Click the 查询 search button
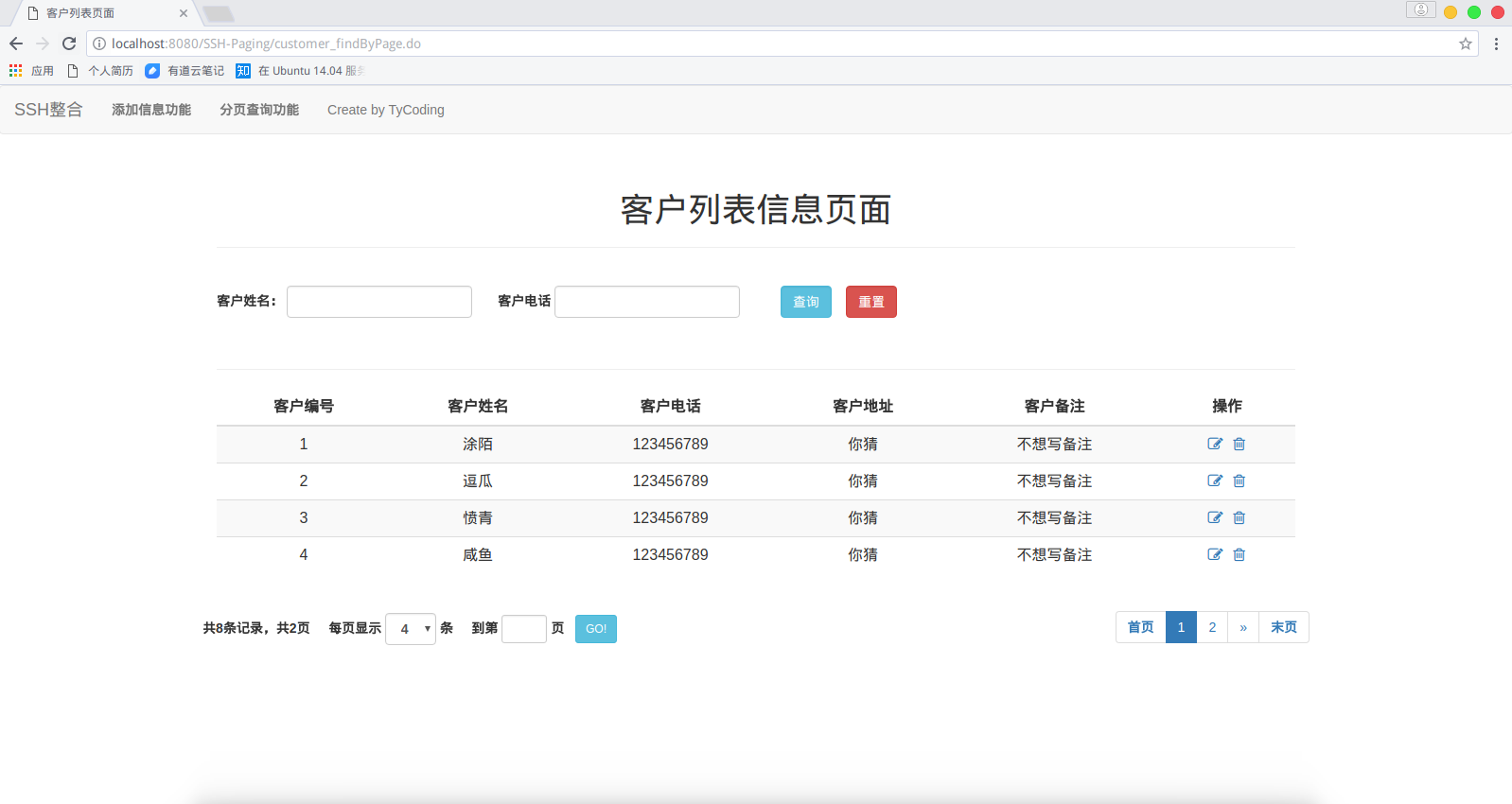The width and height of the screenshot is (1512, 804). pos(806,302)
